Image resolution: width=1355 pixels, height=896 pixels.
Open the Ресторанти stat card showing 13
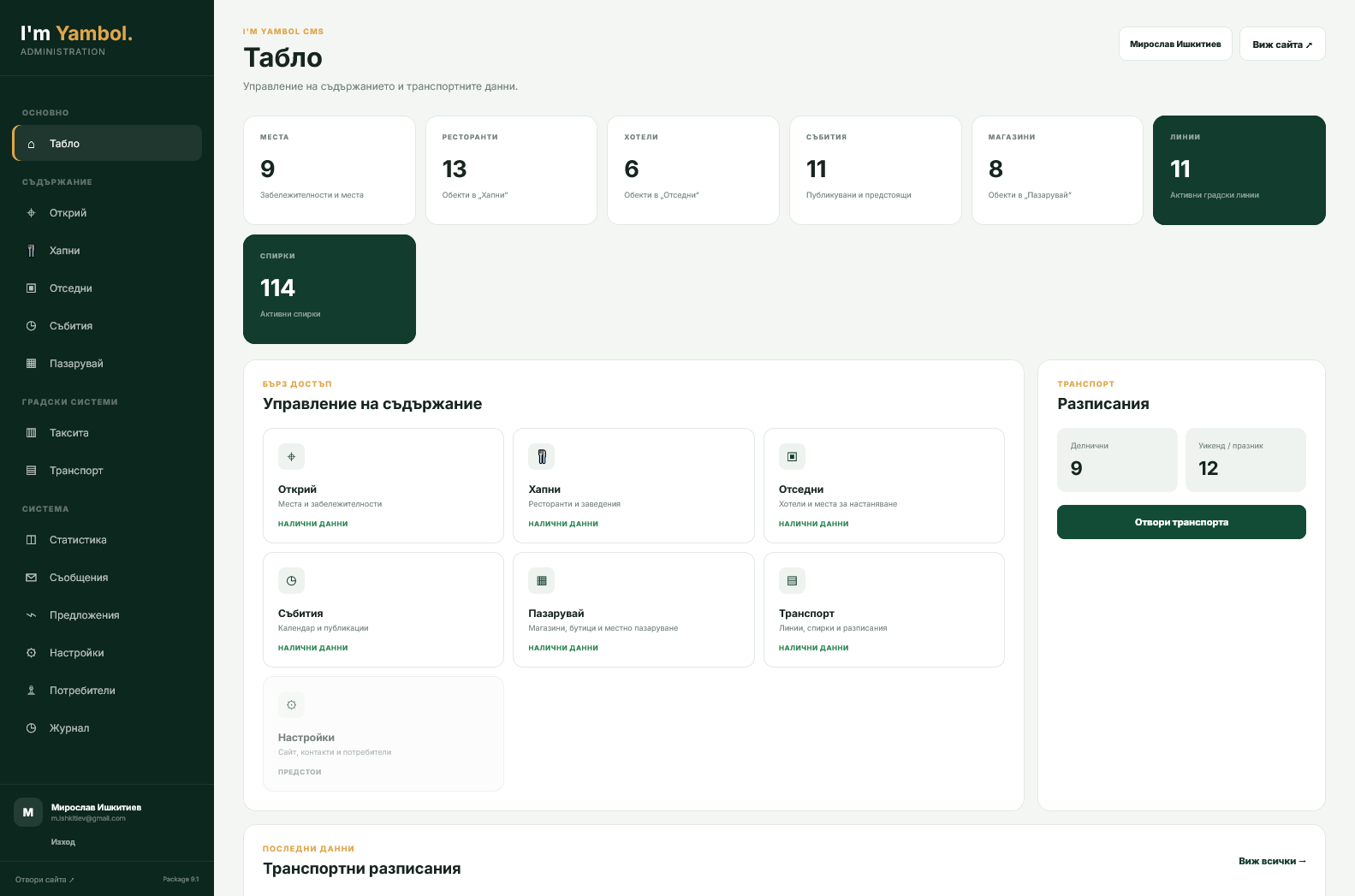(x=511, y=170)
